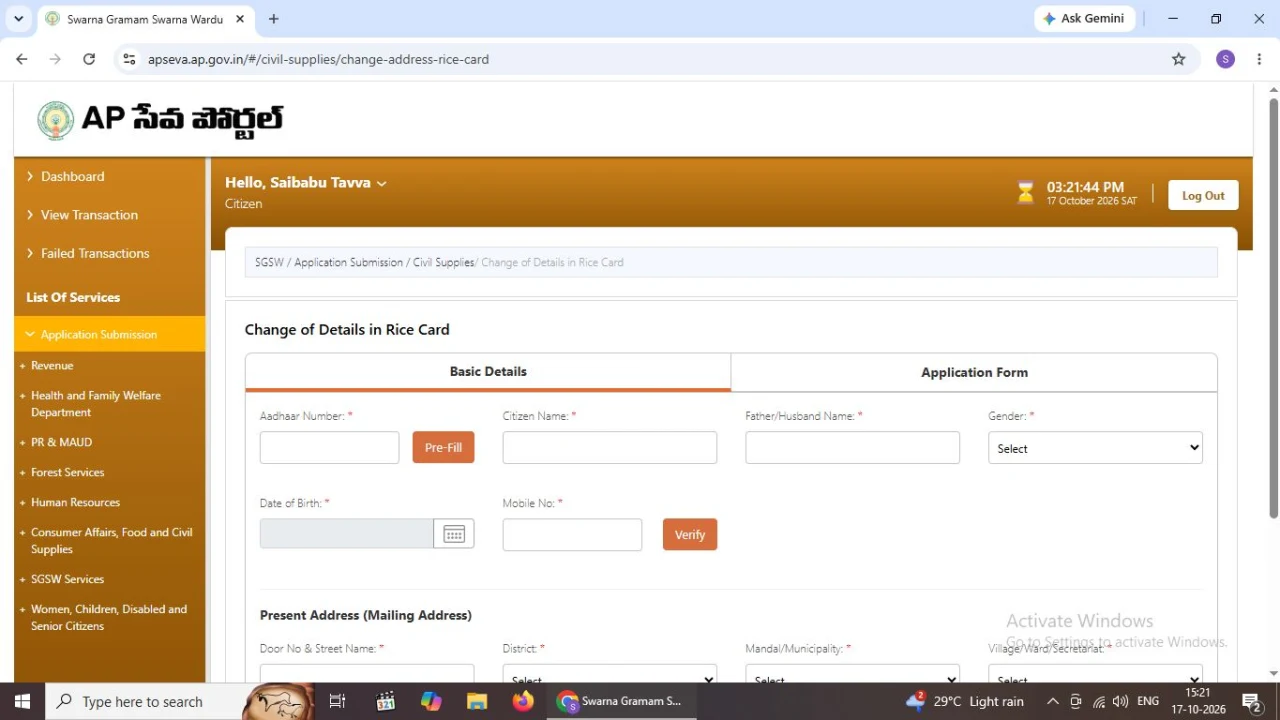This screenshot has width=1280, height=720.
Task: Open the tab search dropdown arrow
Action: (x=18, y=19)
